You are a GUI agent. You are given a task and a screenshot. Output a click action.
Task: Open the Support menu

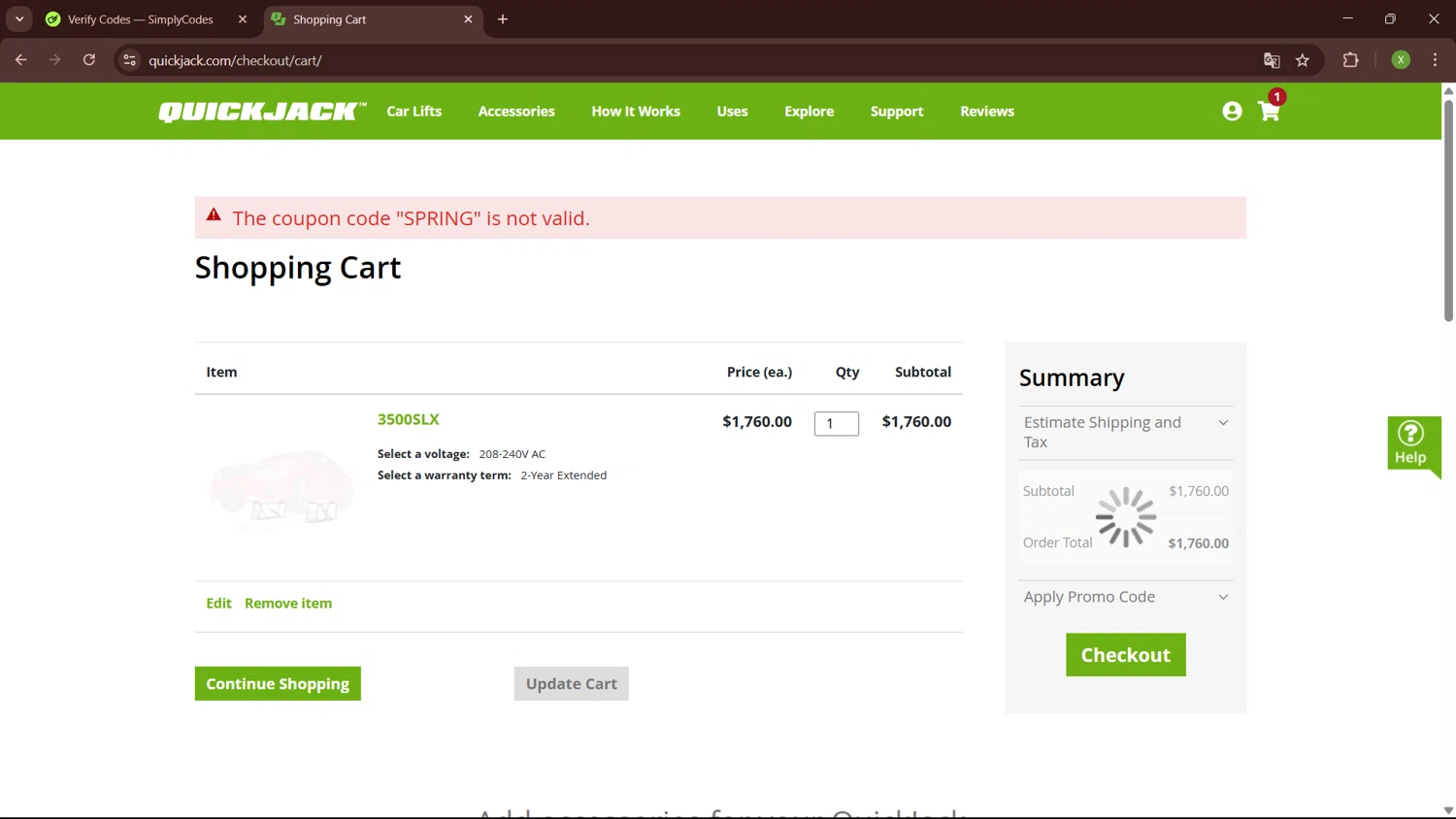coord(897,112)
